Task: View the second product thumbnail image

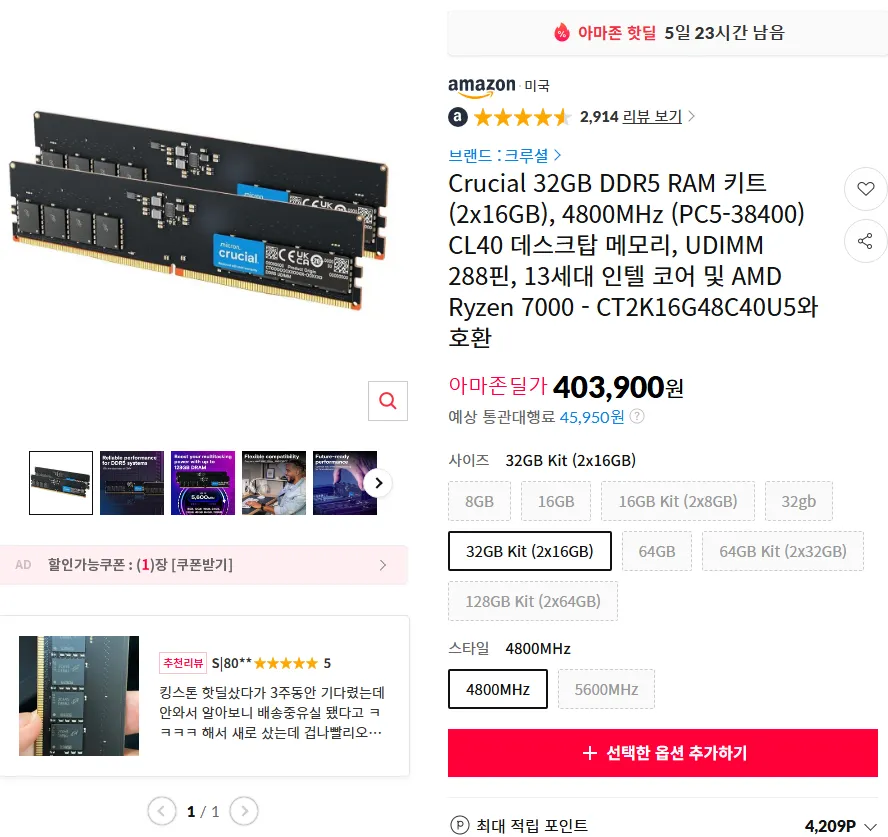Action: [x=132, y=483]
